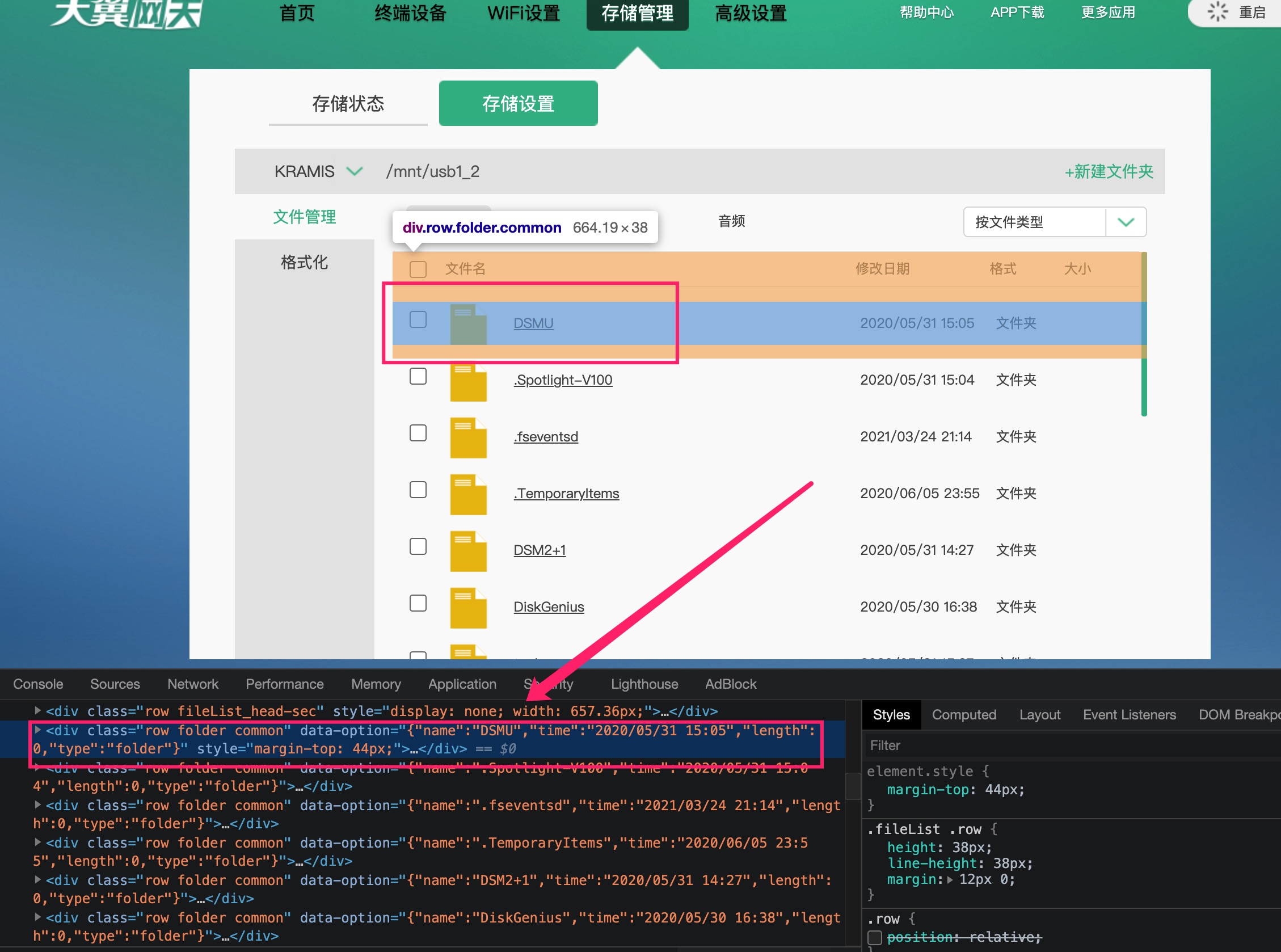Viewport: 1281px width, 952px height.
Task: Open the DSMU folder link
Action: click(x=533, y=323)
